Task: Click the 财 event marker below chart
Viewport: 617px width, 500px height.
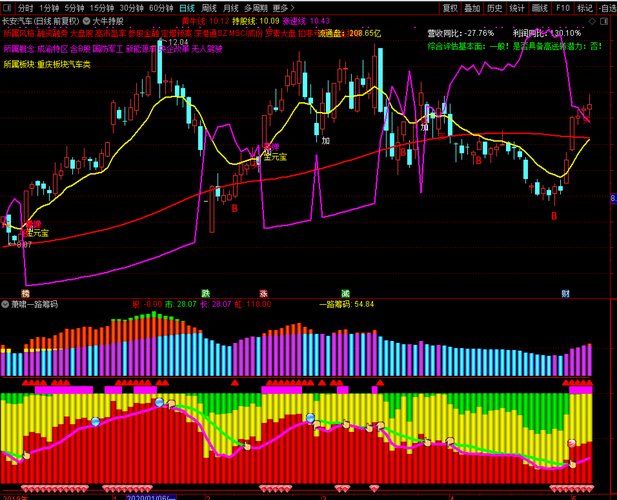Action: coord(565,293)
